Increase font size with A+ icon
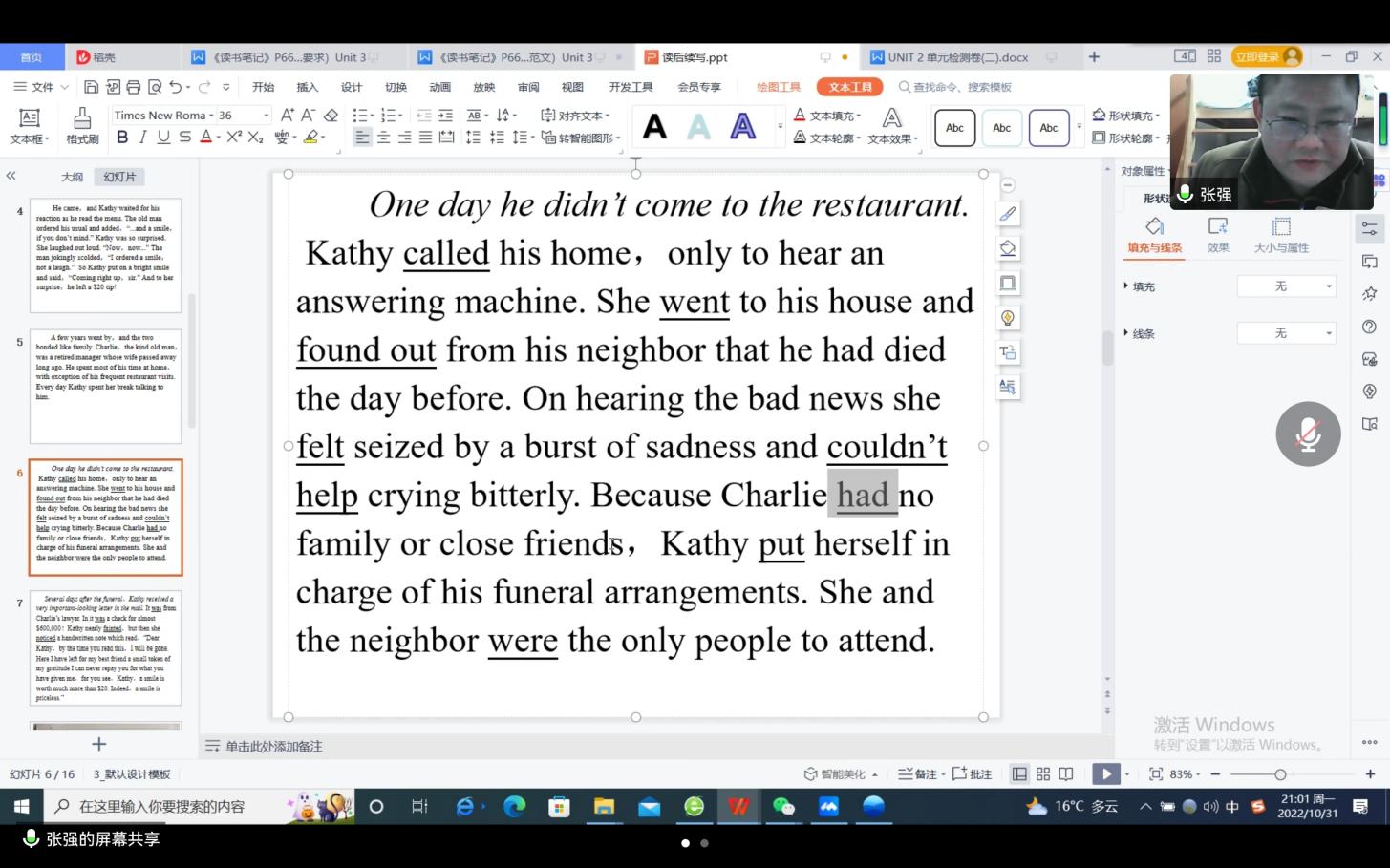The height and width of the screenshot is (868, 1390). pos(287,116)
